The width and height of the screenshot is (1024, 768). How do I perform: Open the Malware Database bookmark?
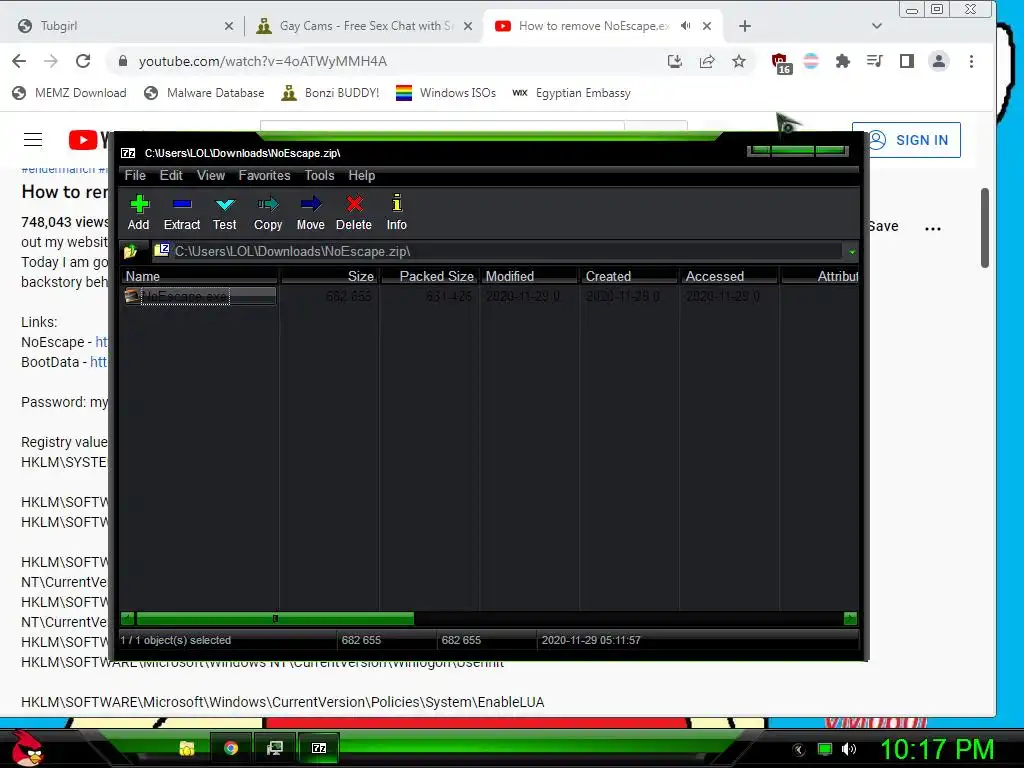(204, 93)
